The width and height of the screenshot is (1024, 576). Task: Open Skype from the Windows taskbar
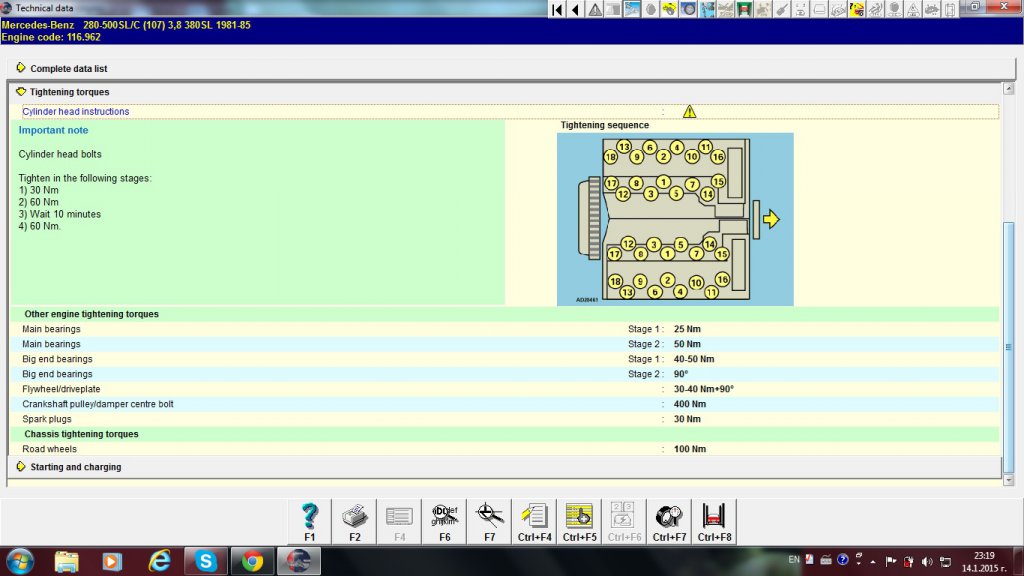click(206, 561)
